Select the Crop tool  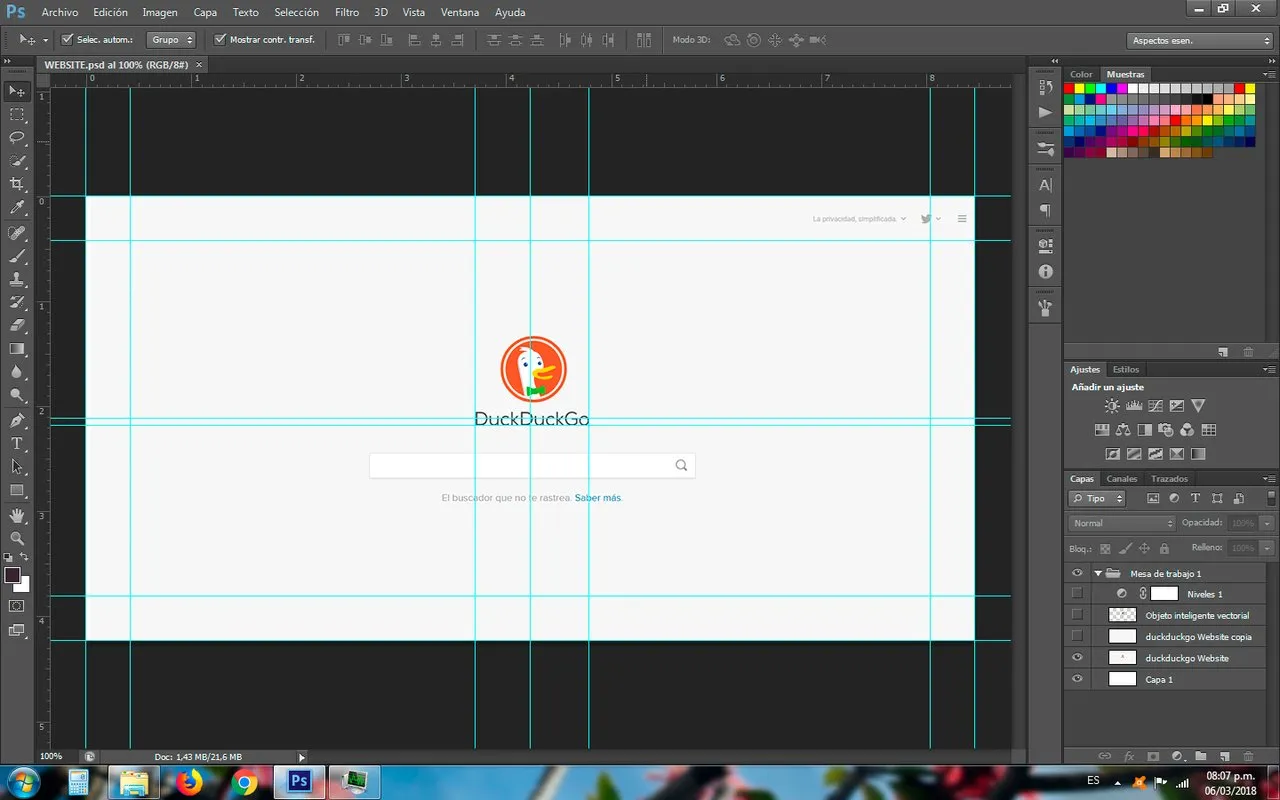17,185
